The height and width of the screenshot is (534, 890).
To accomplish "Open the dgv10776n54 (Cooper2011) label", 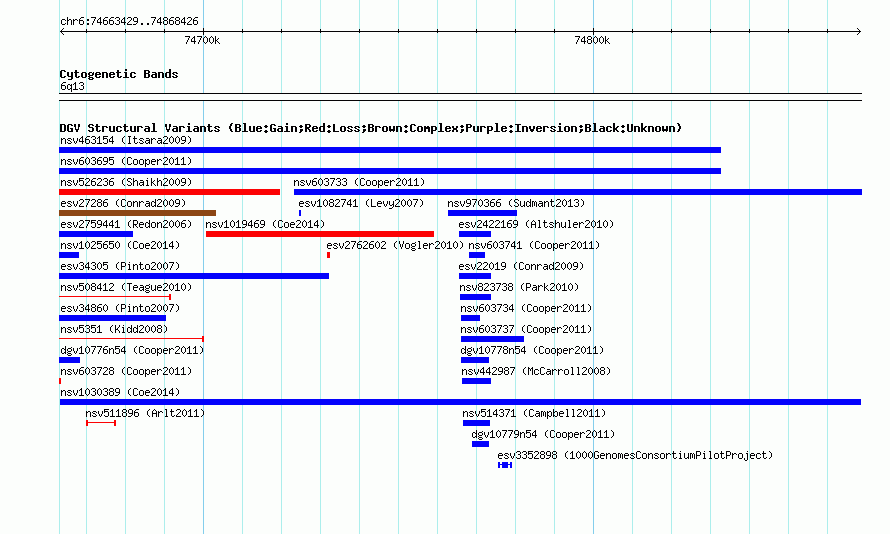I will [132, 350].
